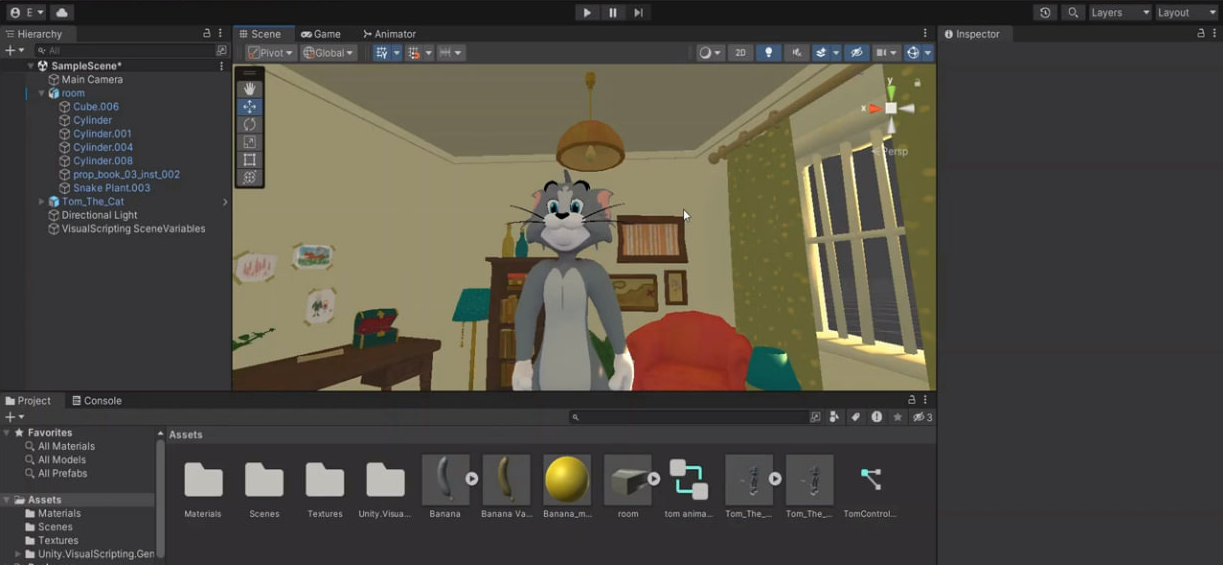Viewport: 1223px width, 565px height.
Task: Select the Textures folder in Assets tree
Action: tap(58, 541)
